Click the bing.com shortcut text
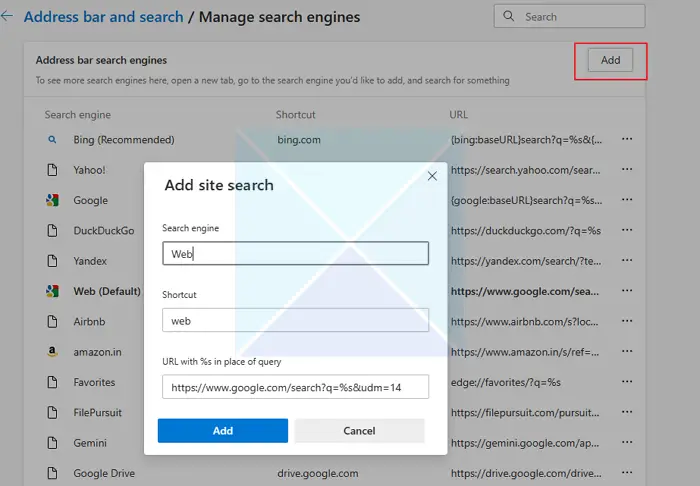This screenshot has height=486, width=700. coord(299,140)
